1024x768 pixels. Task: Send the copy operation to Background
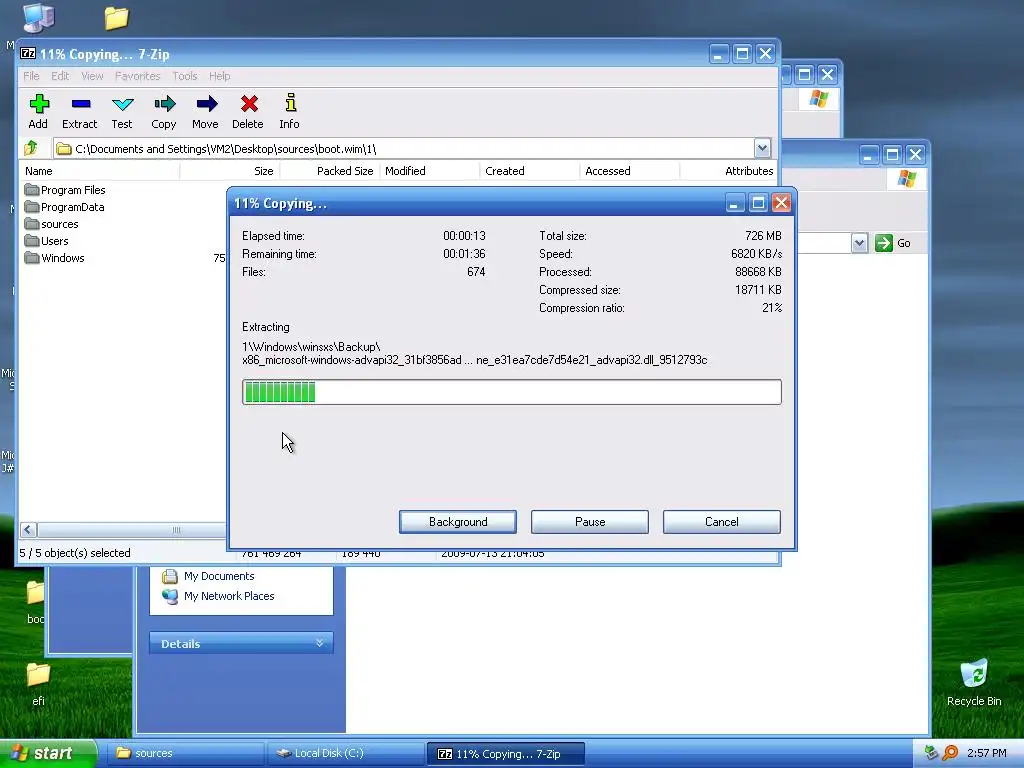click(458, 522)
